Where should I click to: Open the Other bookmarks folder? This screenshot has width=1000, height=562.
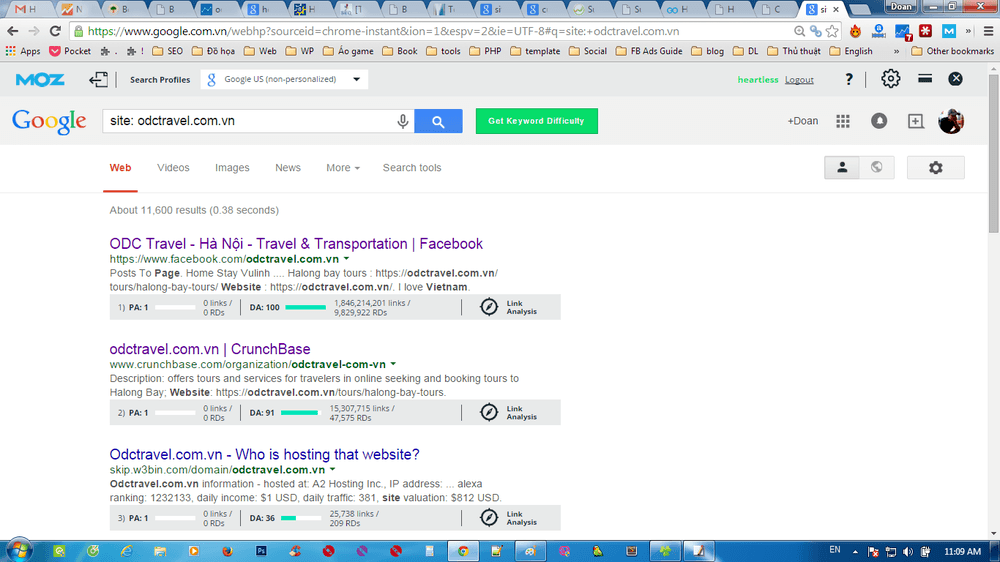(953, 51)
